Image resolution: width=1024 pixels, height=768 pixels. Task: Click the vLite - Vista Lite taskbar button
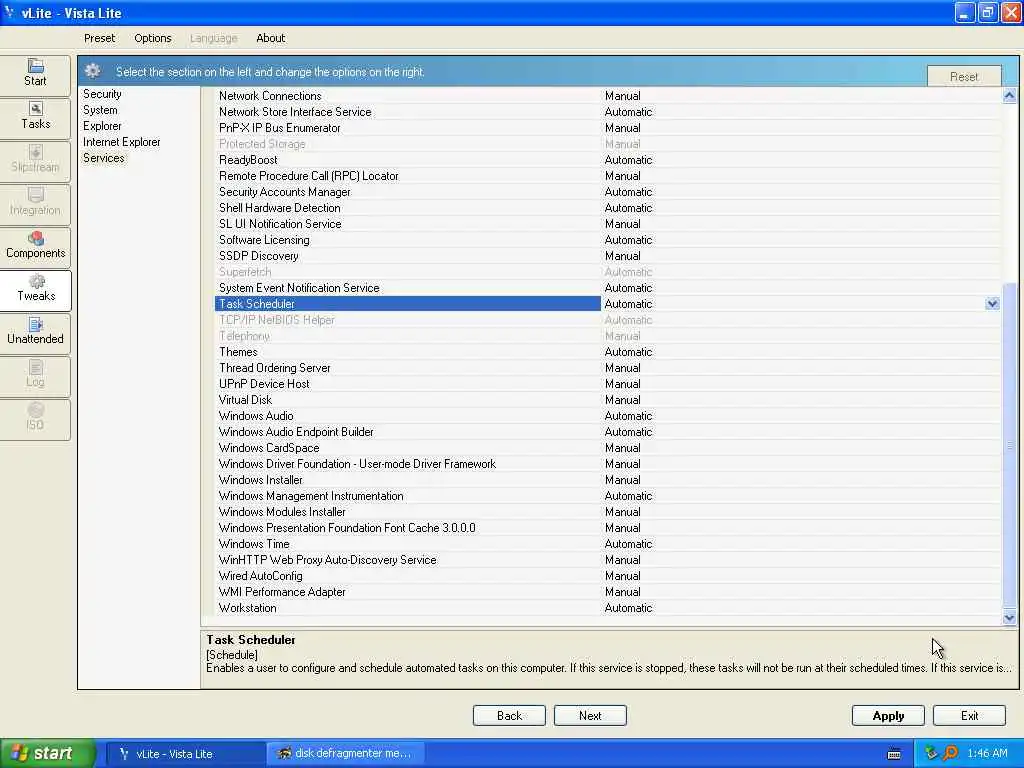[185, 753]
